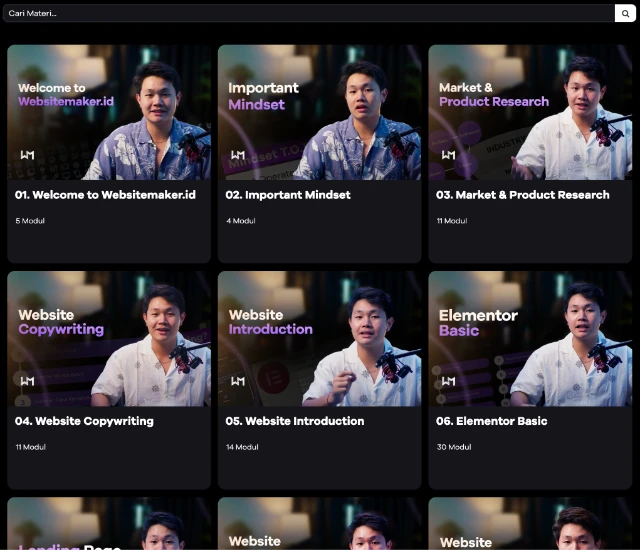Screen dimensions: 640x550
Task: Click 11 Modul under Website Copywriting
Action: [x=31, y=447]
